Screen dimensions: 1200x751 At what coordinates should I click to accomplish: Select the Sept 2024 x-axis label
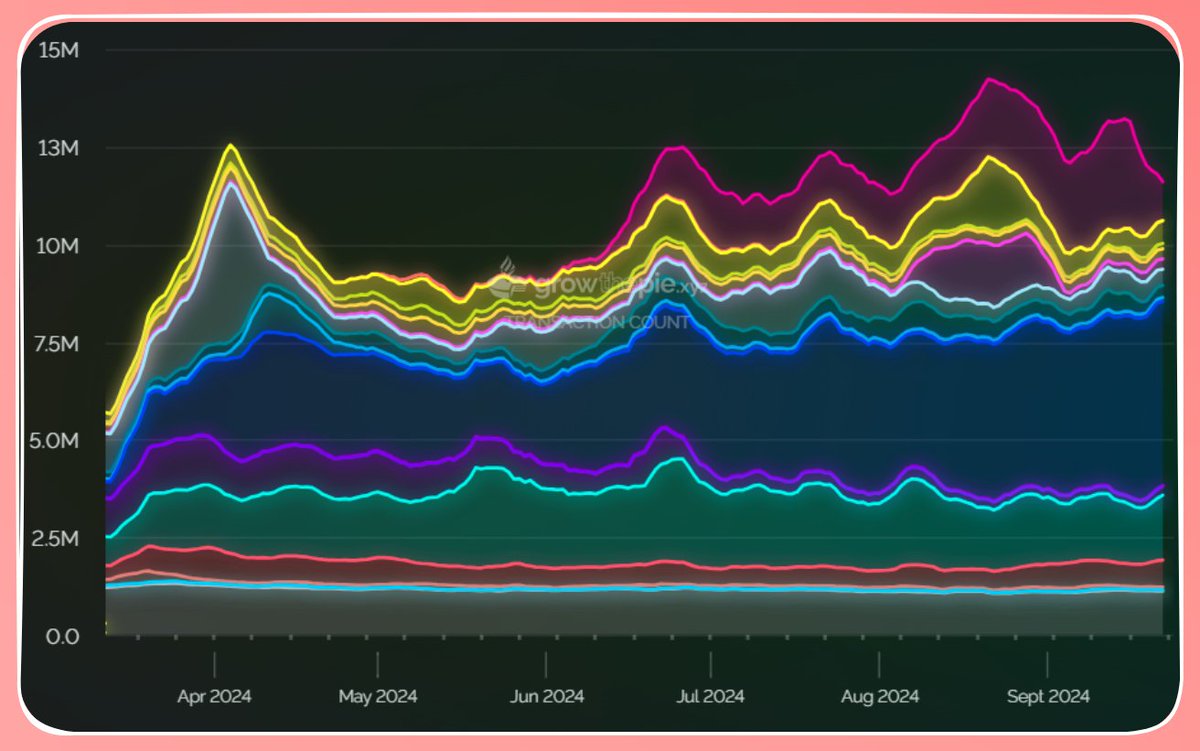pyautogui.click(x=1047, y=696)
